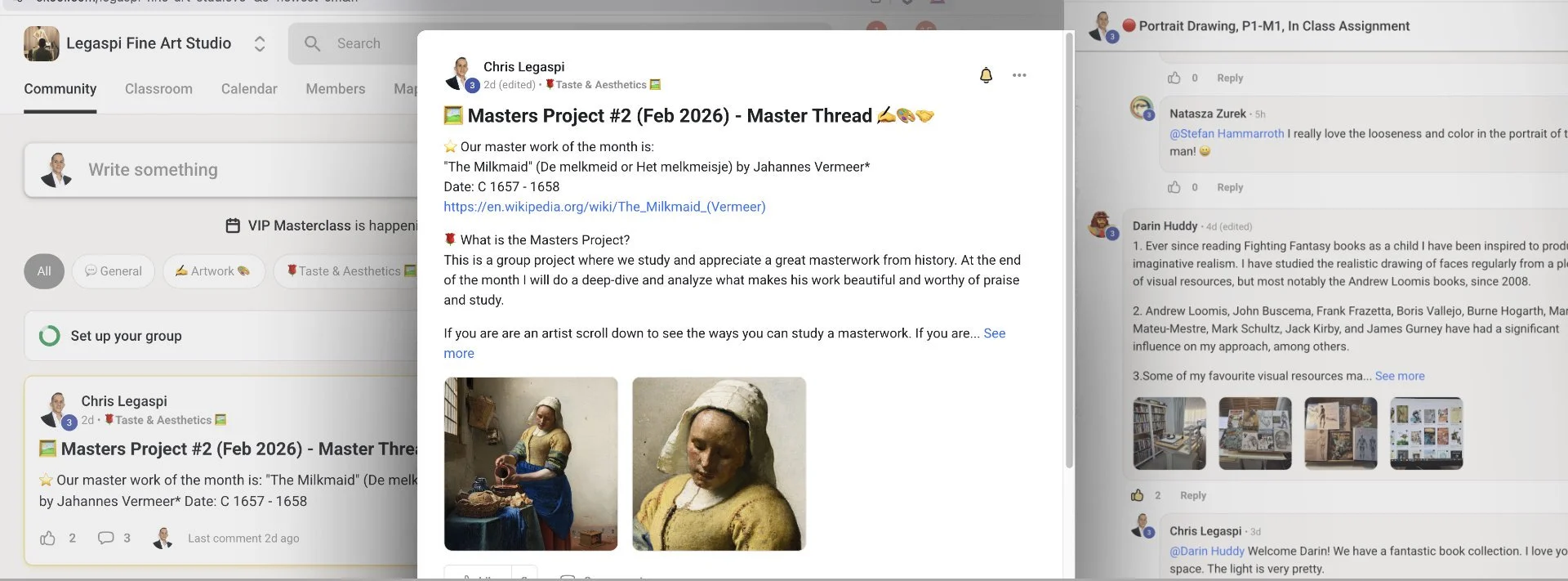This screenshot has width=1568, height=581.
Task: Click the group setup progress ring
Action: pyautogui.click(x=50, y=336)
